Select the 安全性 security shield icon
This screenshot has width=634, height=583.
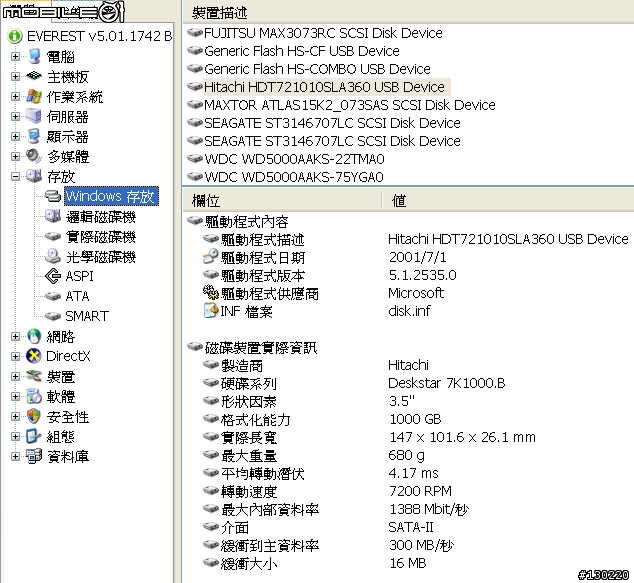pyautogui.click(x=34, y=416)
